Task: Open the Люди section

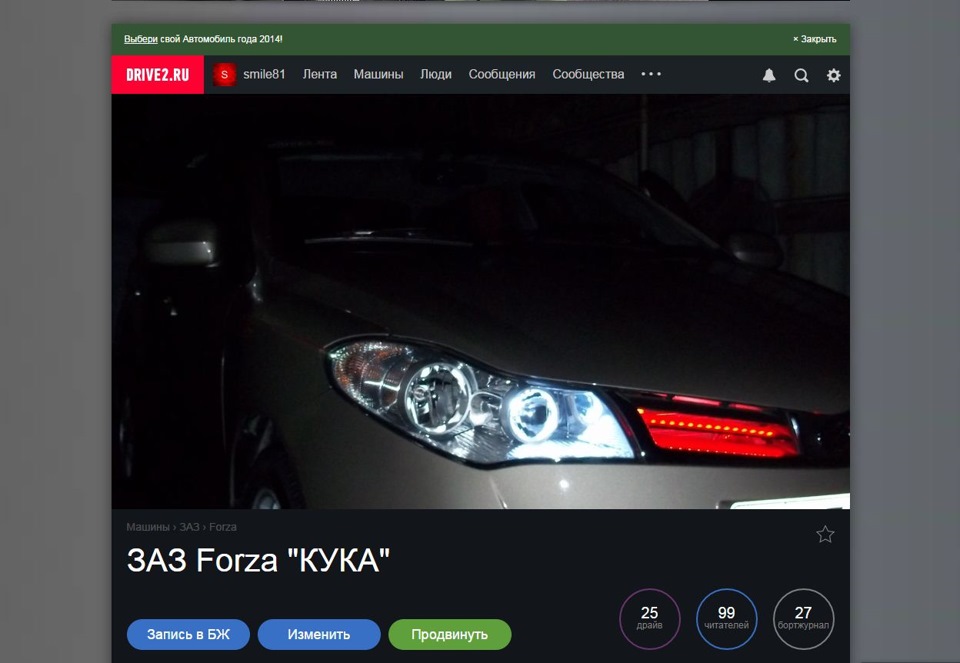Action: pyautogui.click(x=436, y=74)
